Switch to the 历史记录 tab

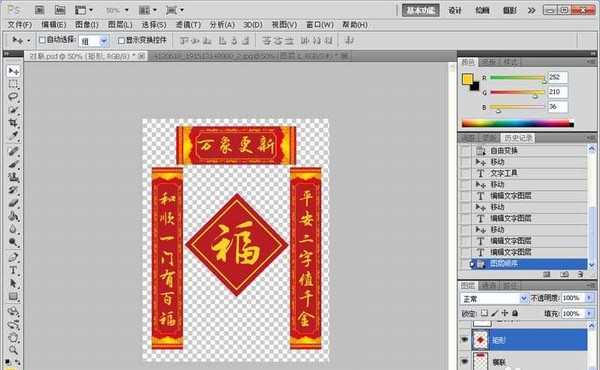(x=518, y=138)
